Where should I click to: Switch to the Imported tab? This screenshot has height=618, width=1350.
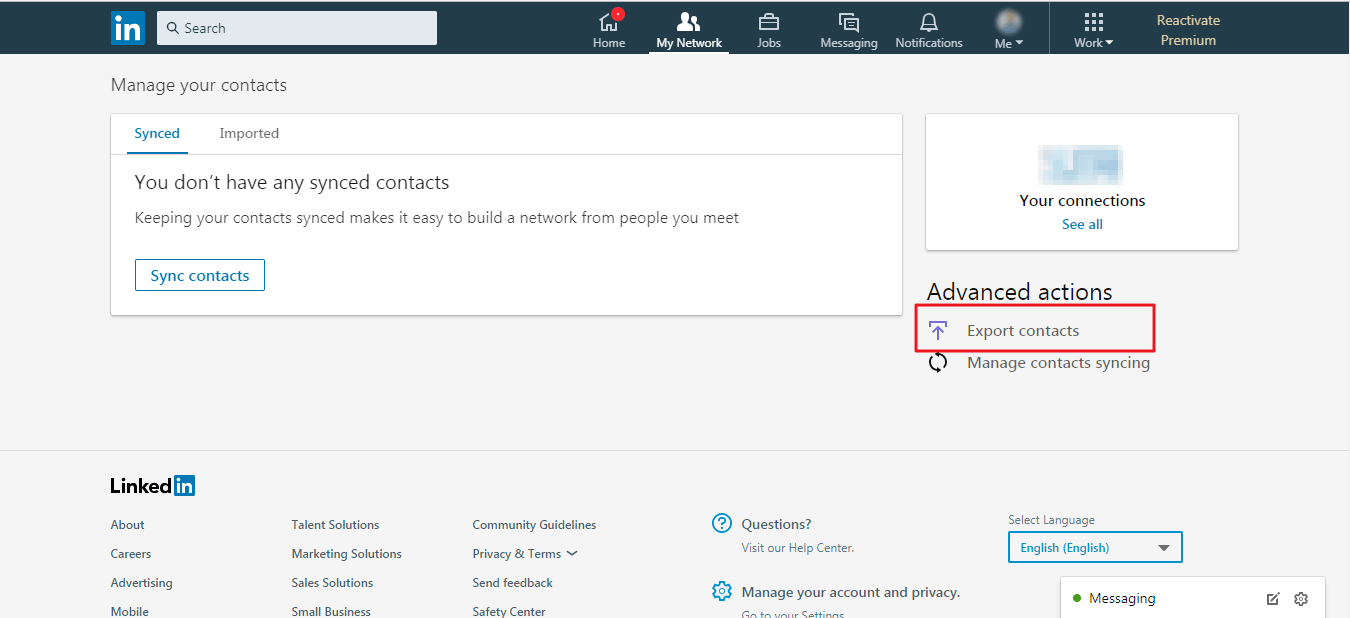click(249, 133)
